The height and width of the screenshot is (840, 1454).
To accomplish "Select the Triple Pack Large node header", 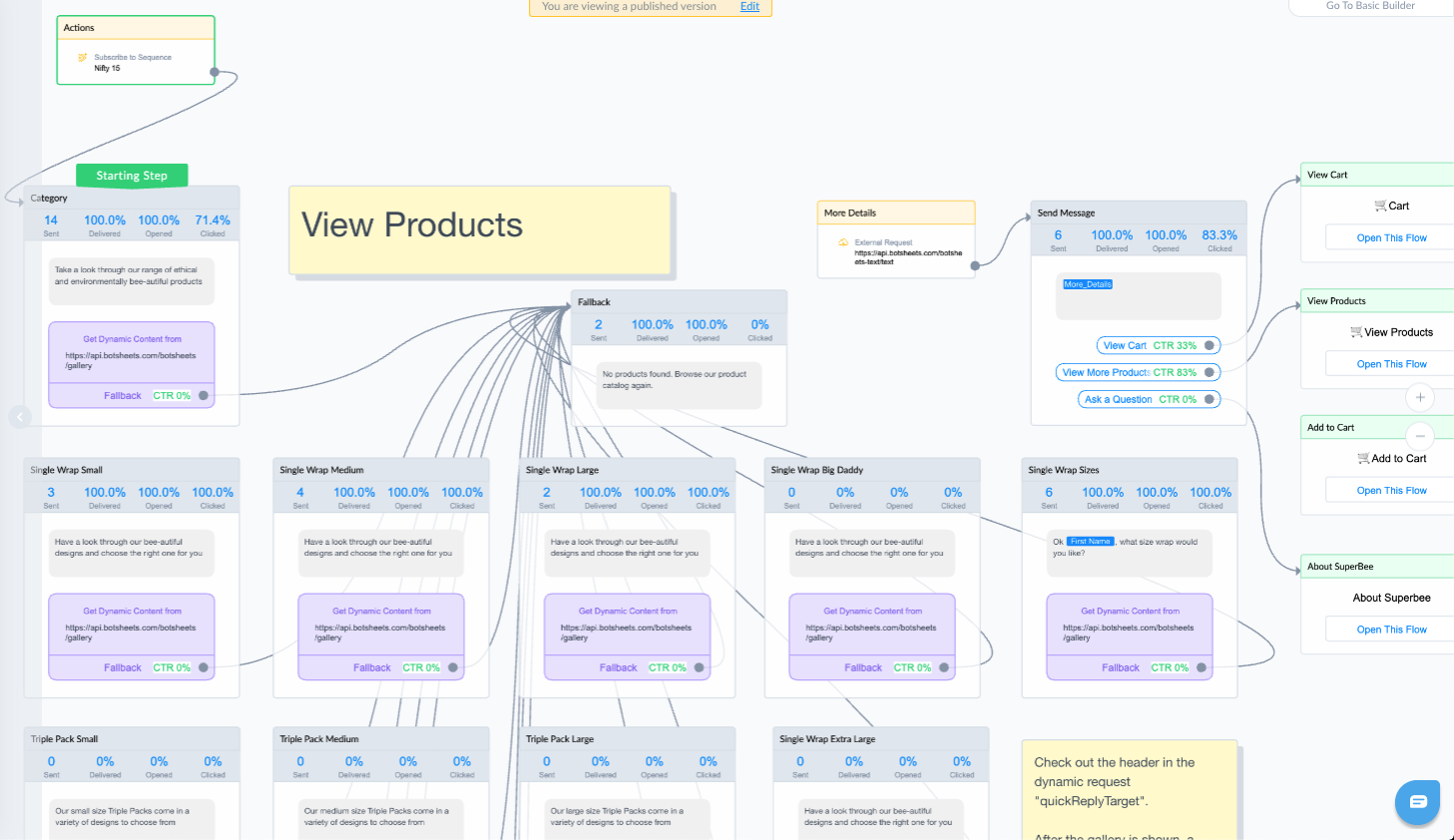I will click(x=628, y=739).
